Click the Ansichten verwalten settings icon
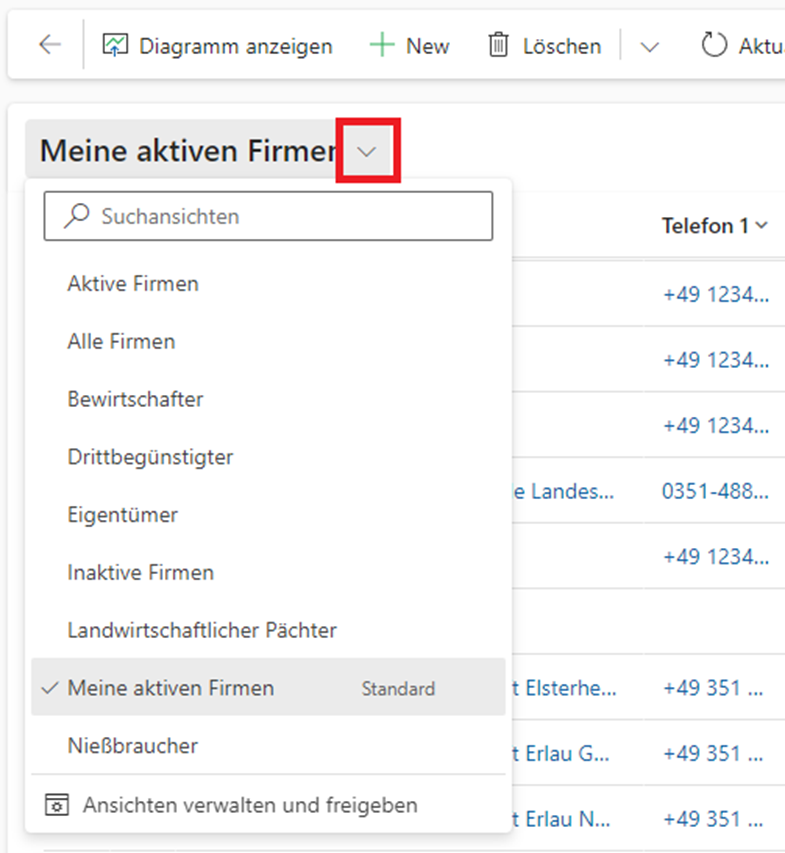 pos(58,805)
